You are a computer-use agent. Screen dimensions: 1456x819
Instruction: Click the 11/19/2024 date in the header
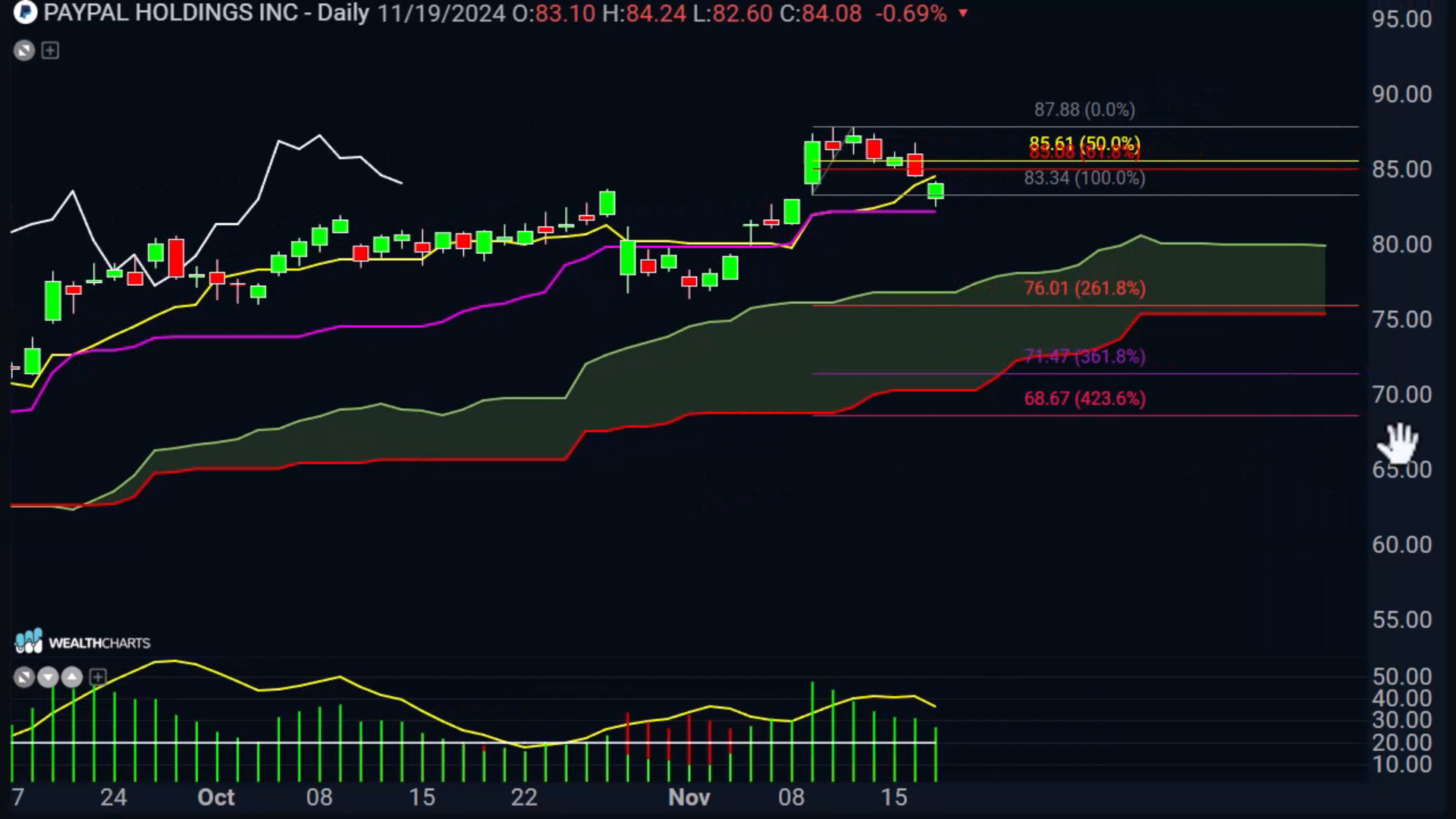coord(441,14)
